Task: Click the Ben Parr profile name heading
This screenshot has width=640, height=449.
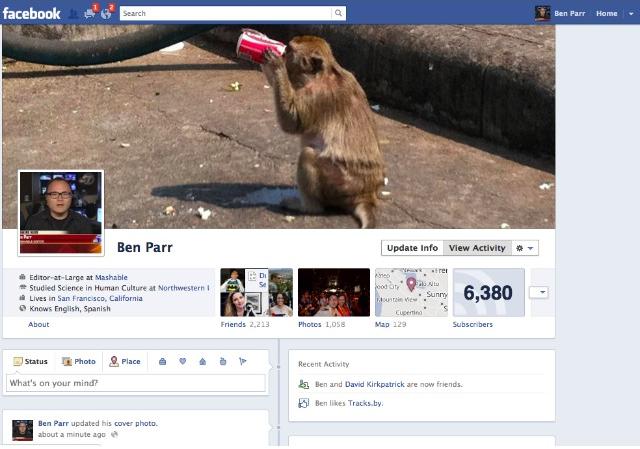Action: tap(145, 247)
